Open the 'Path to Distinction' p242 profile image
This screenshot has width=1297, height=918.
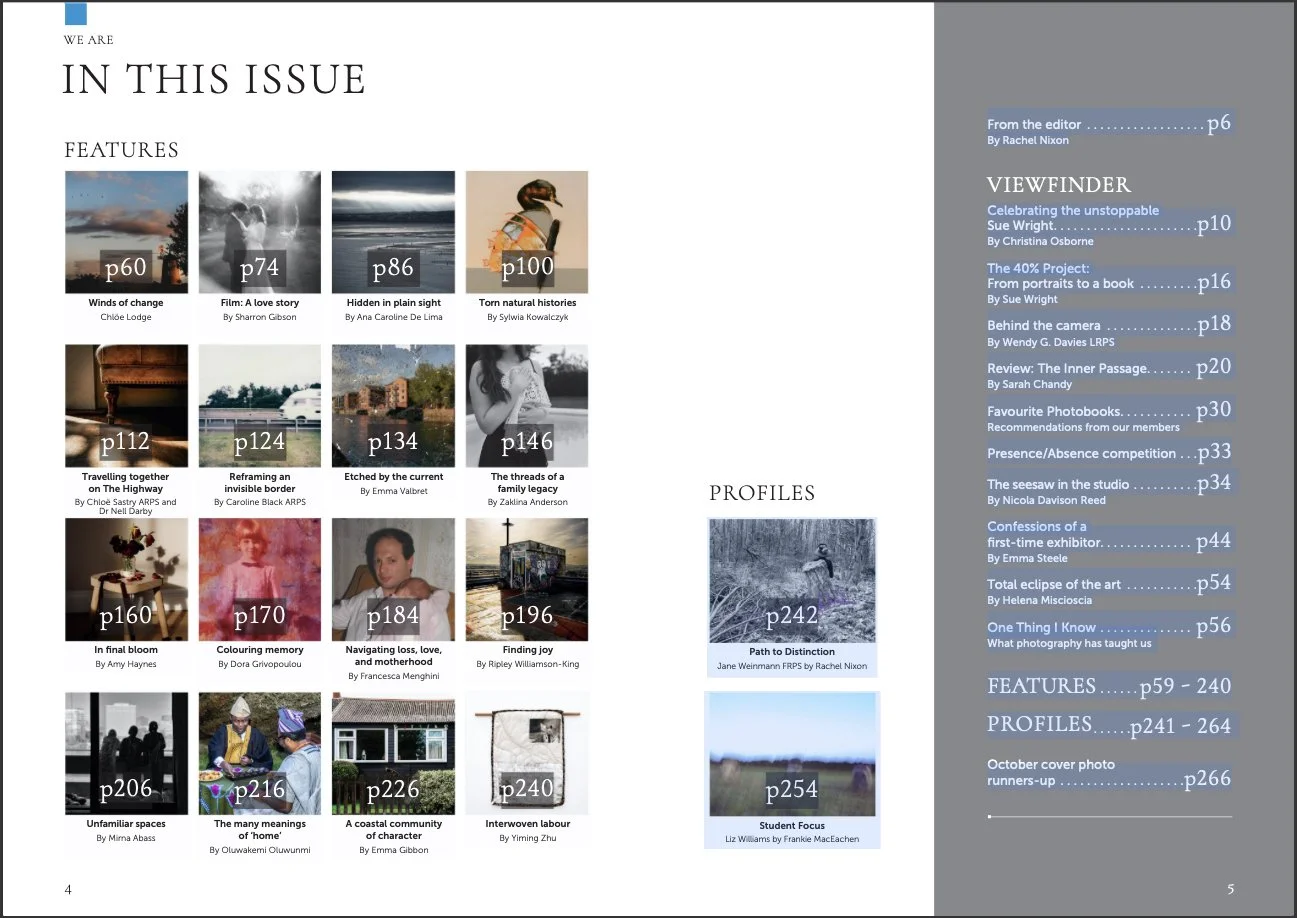[x=792, y=580]
